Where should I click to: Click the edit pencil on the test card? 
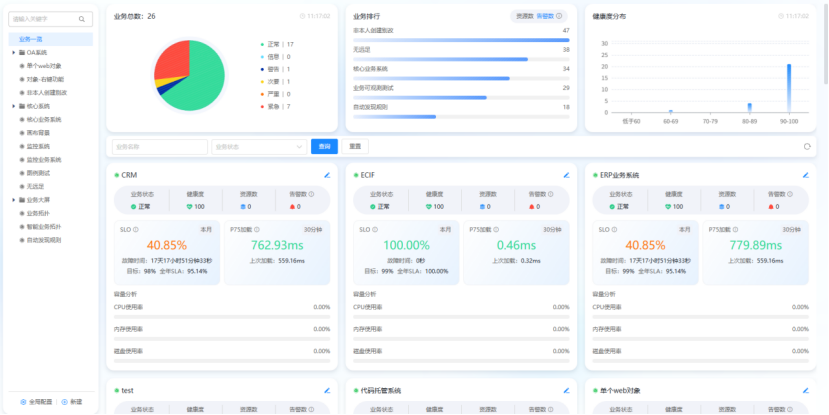click(x=327, y=391)
